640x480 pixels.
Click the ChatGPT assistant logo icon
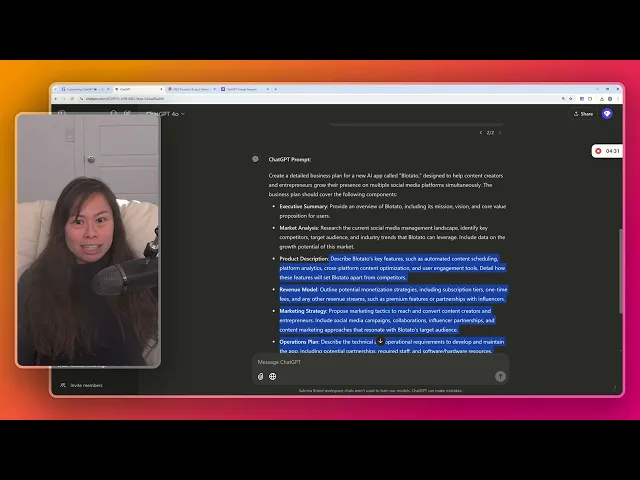coord(256,159)
